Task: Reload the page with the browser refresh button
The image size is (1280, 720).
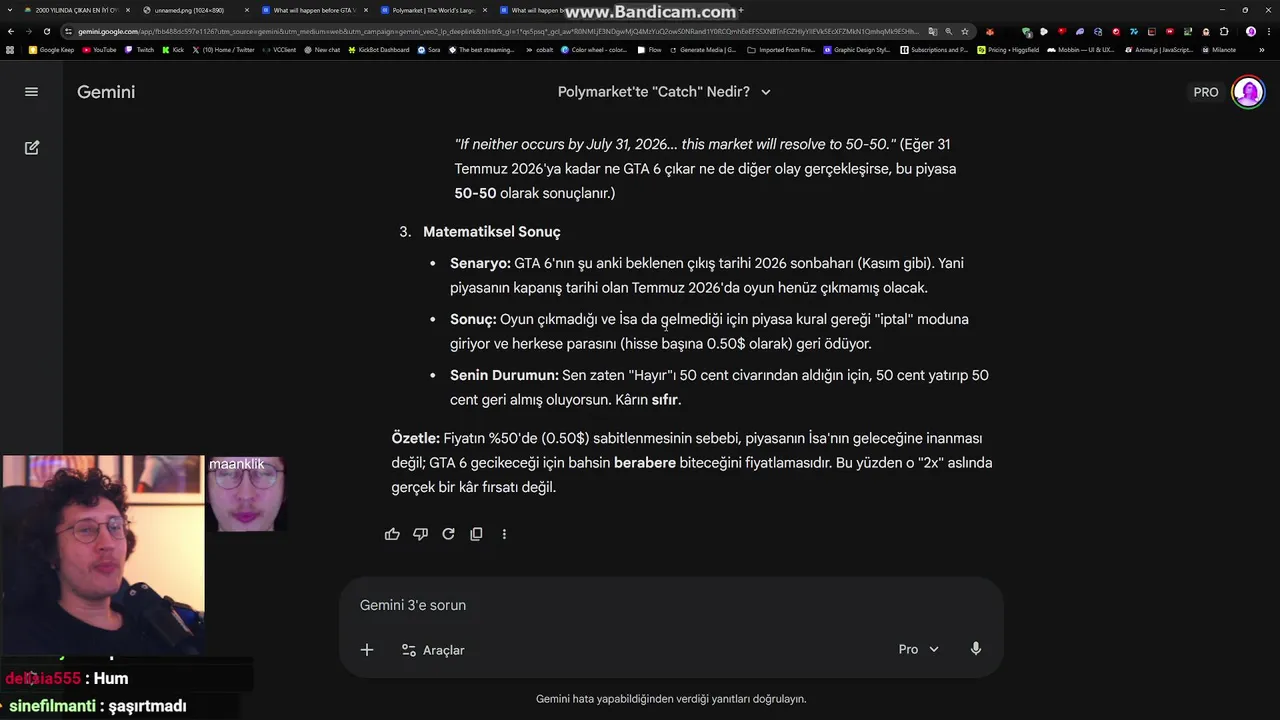Action: 46,31
